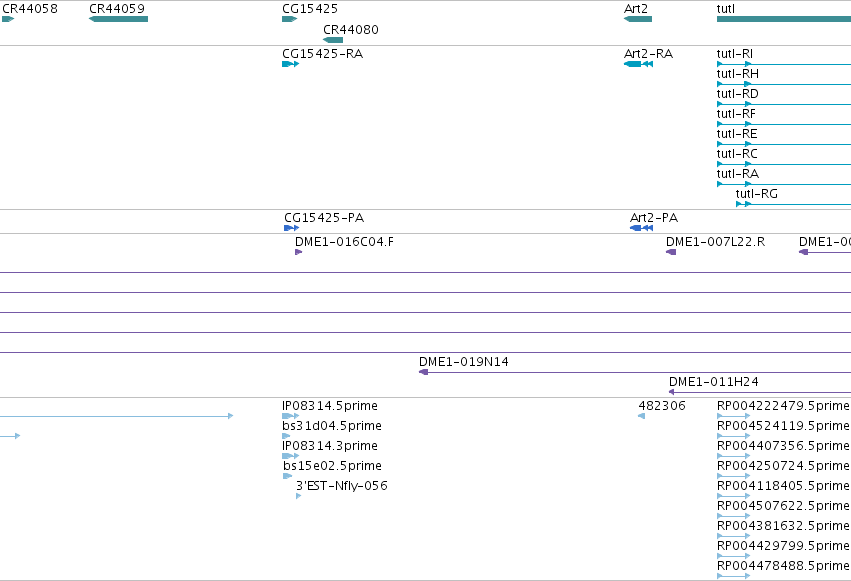The height and width of the screenshot is (581, 851).
Task: Click the CR44080 gene arrow glyph
Action: tap(333, 40)
